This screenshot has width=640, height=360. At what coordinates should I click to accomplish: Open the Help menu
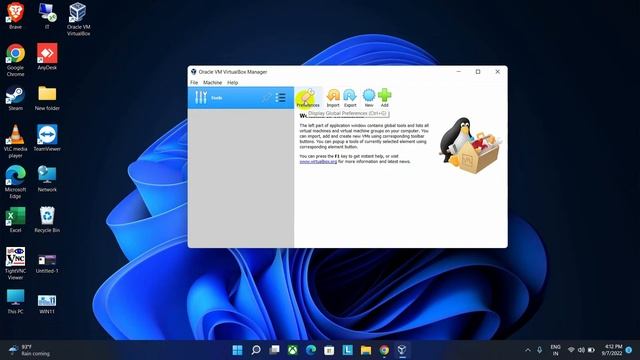(x=233, y=82)
